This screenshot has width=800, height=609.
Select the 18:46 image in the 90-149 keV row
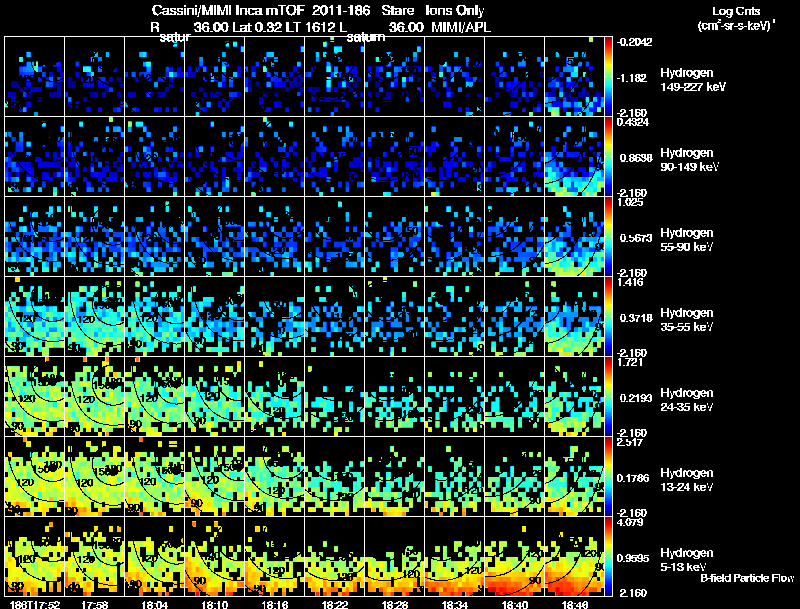575,156
